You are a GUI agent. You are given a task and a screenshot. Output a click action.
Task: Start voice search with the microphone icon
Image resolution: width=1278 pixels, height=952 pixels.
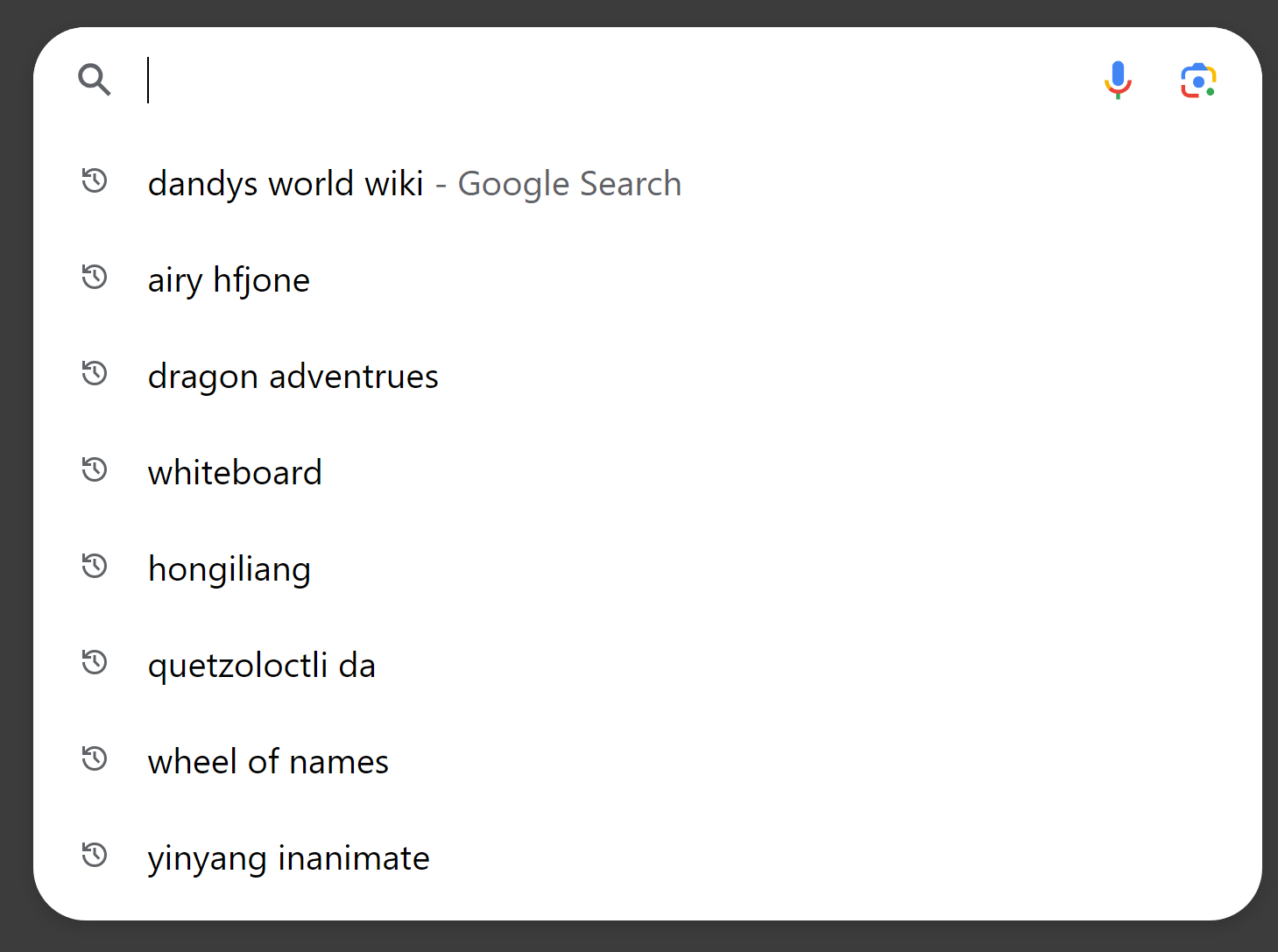(x=1117, y=80)
